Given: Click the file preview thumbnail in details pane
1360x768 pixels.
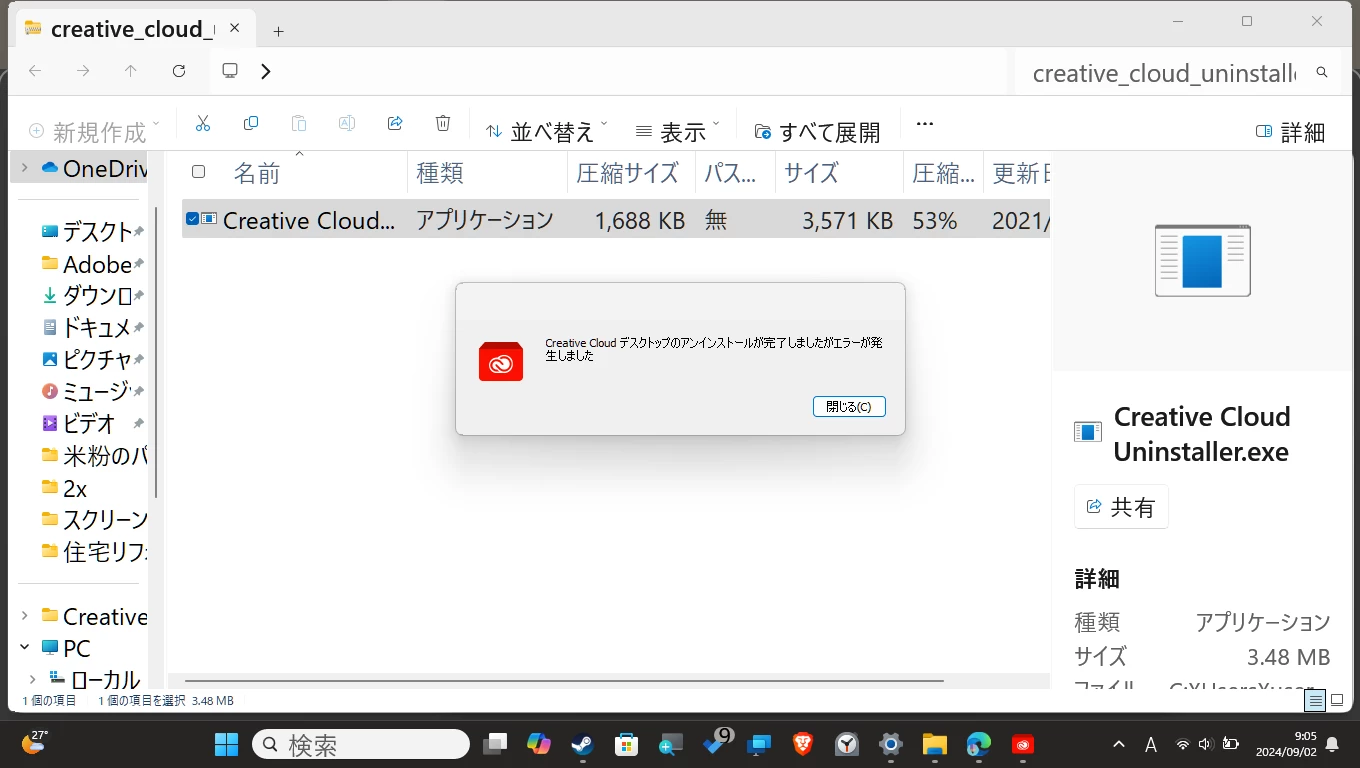Looking at the screenshot, I should pyautogui.click(x=1203, y=261).
